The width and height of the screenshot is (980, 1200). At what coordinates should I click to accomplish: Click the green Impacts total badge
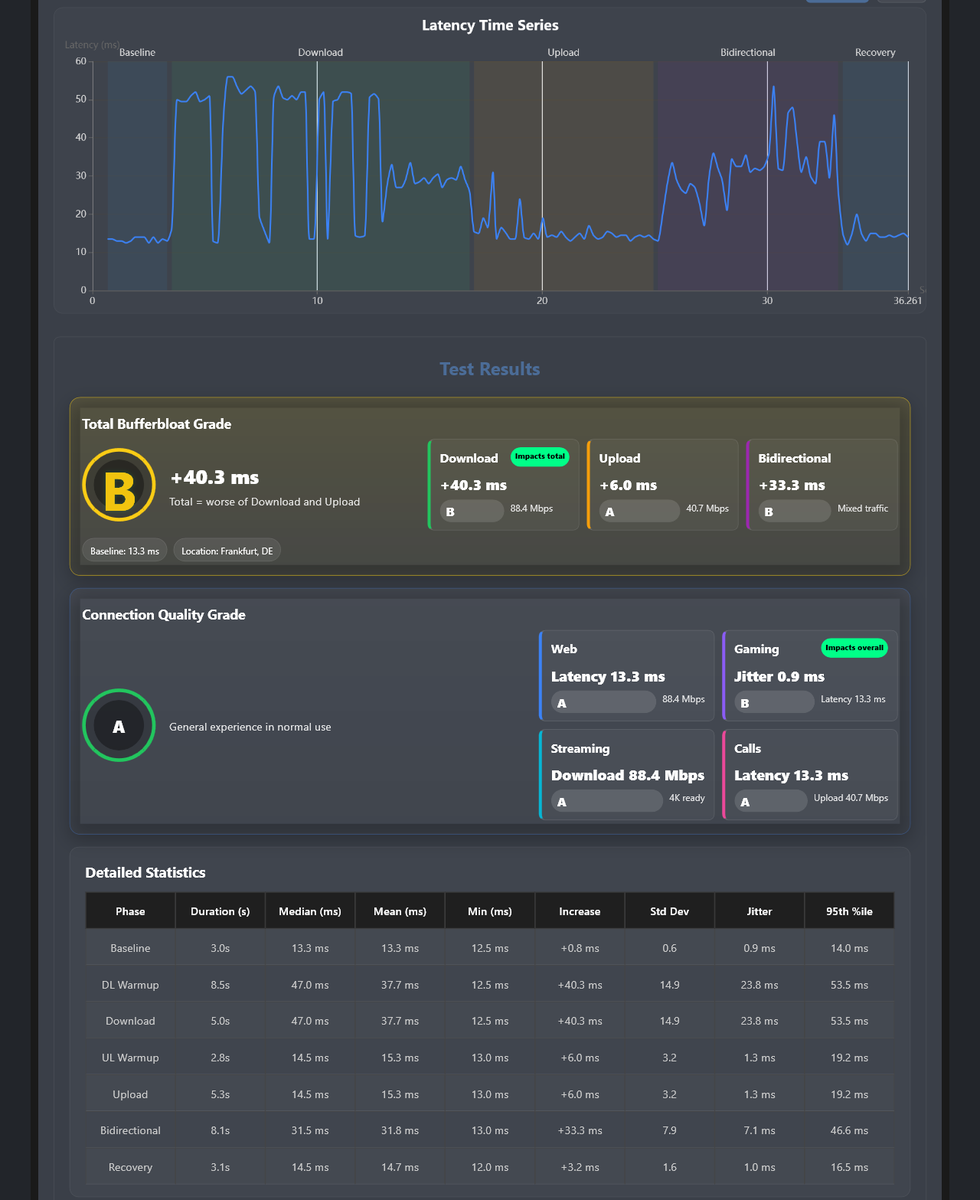(540, 457)
